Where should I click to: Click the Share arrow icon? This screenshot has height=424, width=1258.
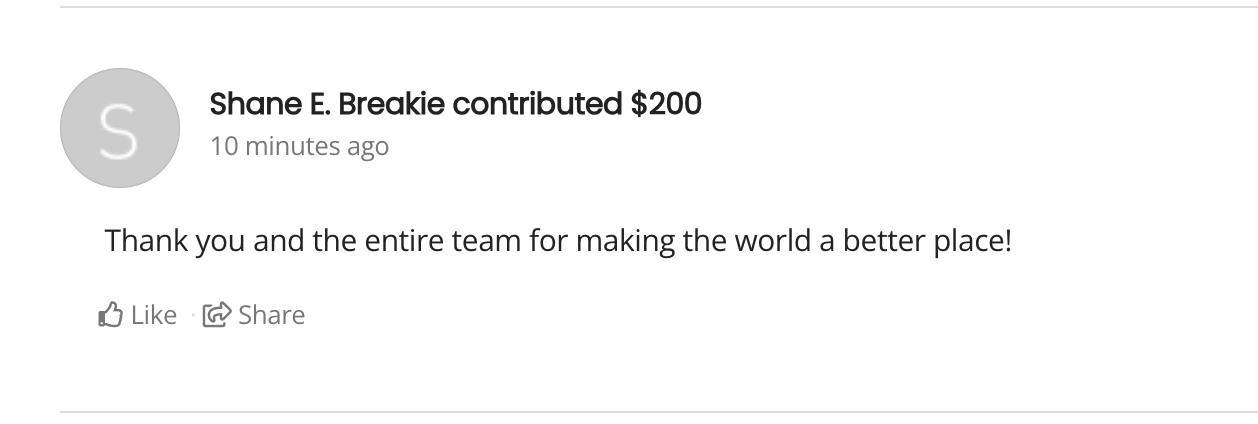(x=216, y=316)
